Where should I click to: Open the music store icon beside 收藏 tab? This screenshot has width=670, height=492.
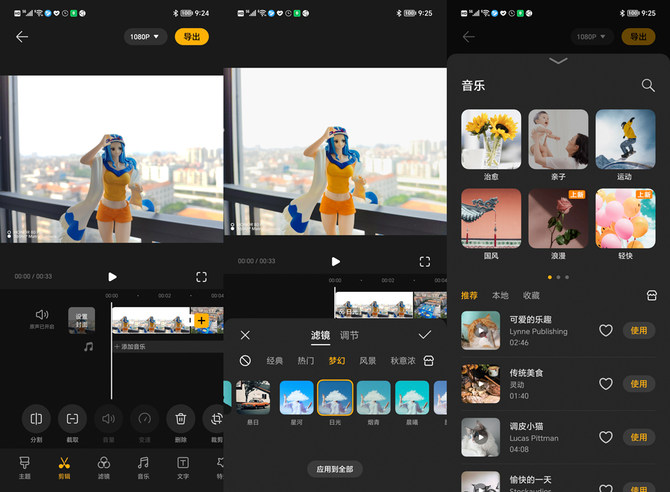pyautogui.click(x=652, y=295)
